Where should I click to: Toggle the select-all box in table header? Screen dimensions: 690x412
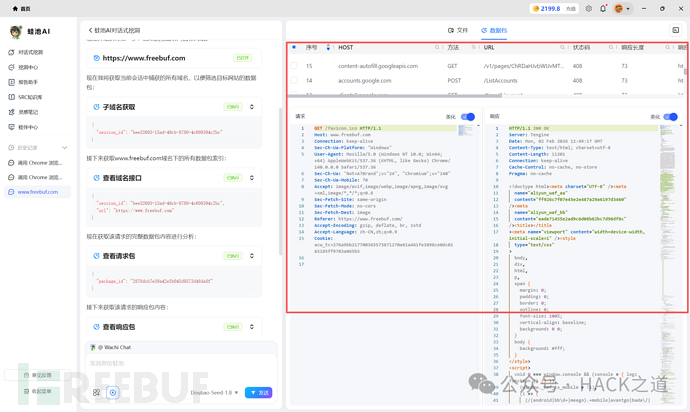pyautogui.click(x=294, y=47)
